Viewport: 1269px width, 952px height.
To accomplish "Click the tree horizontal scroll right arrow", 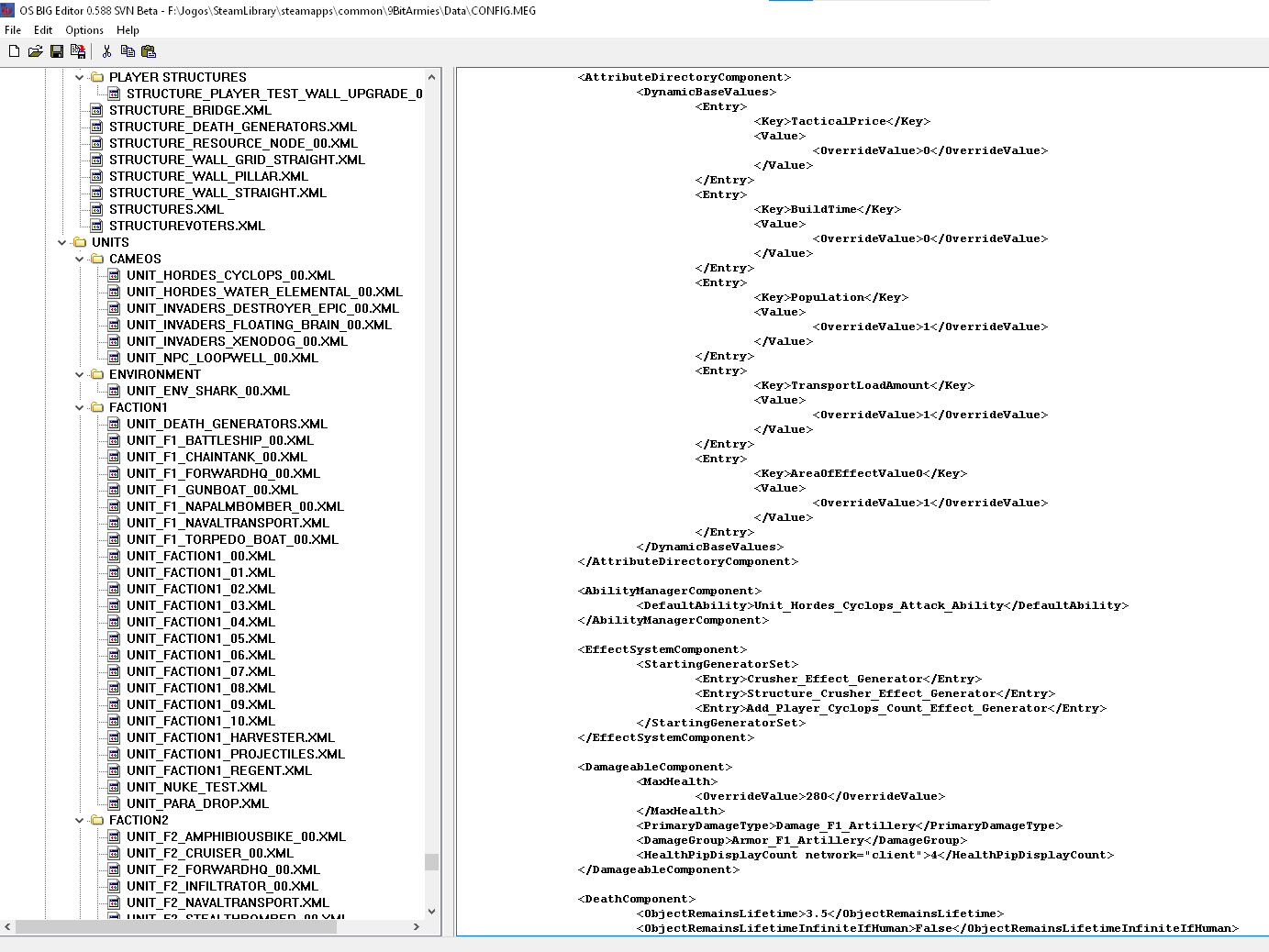I will pos(417,926).
